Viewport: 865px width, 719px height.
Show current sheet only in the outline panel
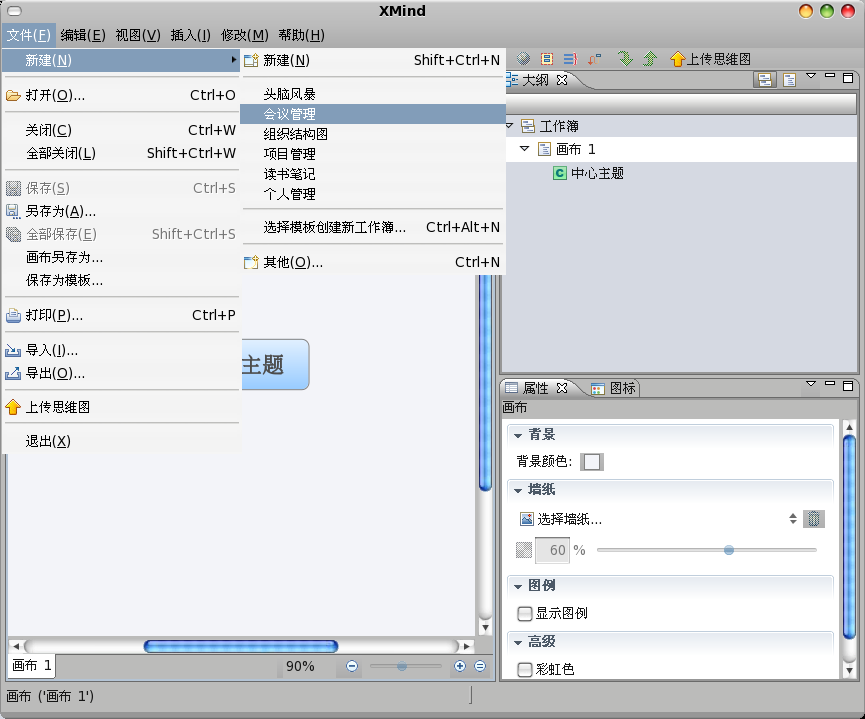pyautogui.click(x=789, y=80)
